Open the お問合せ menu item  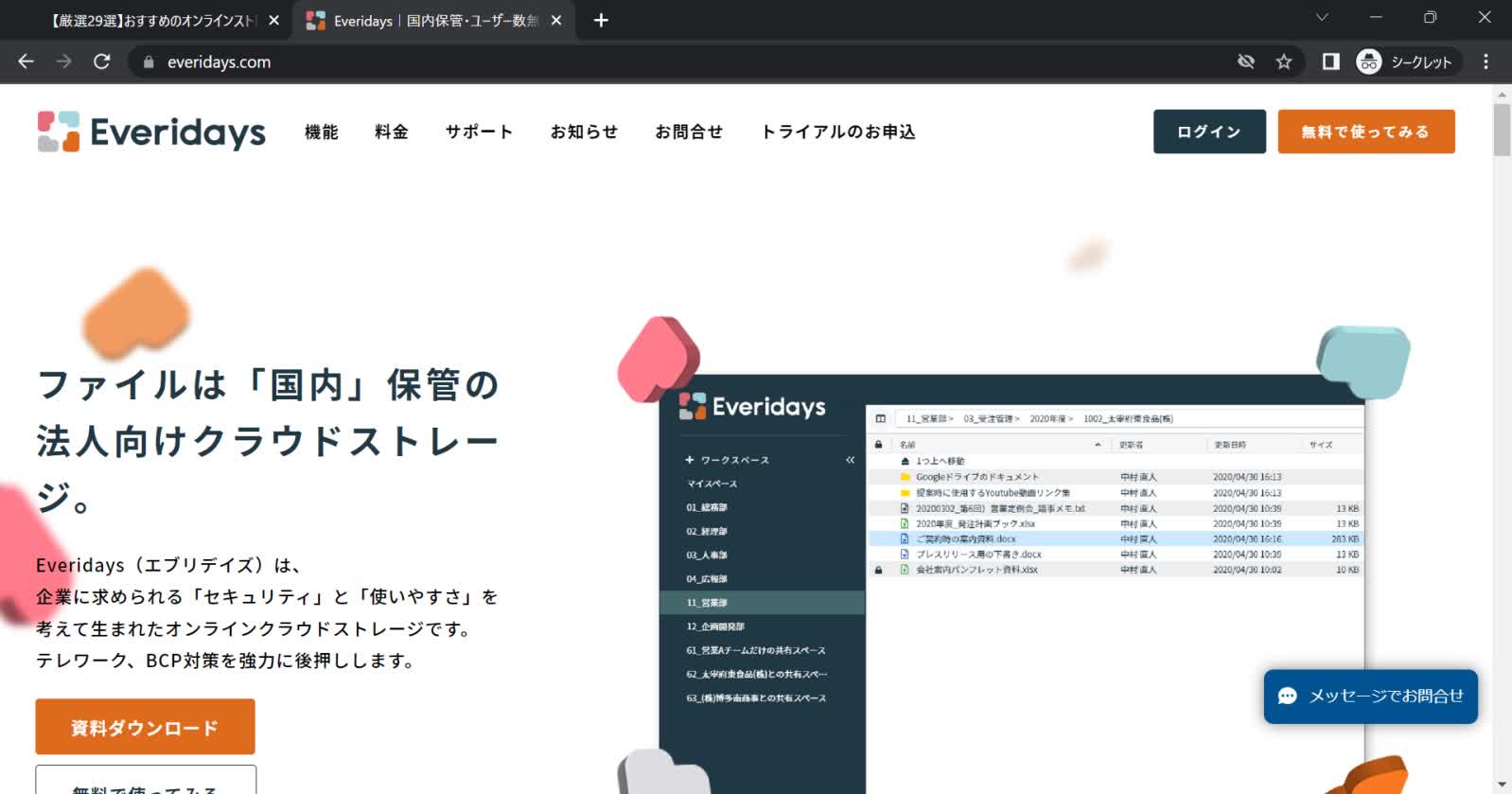pyautogui.click(x=690, y=132)
